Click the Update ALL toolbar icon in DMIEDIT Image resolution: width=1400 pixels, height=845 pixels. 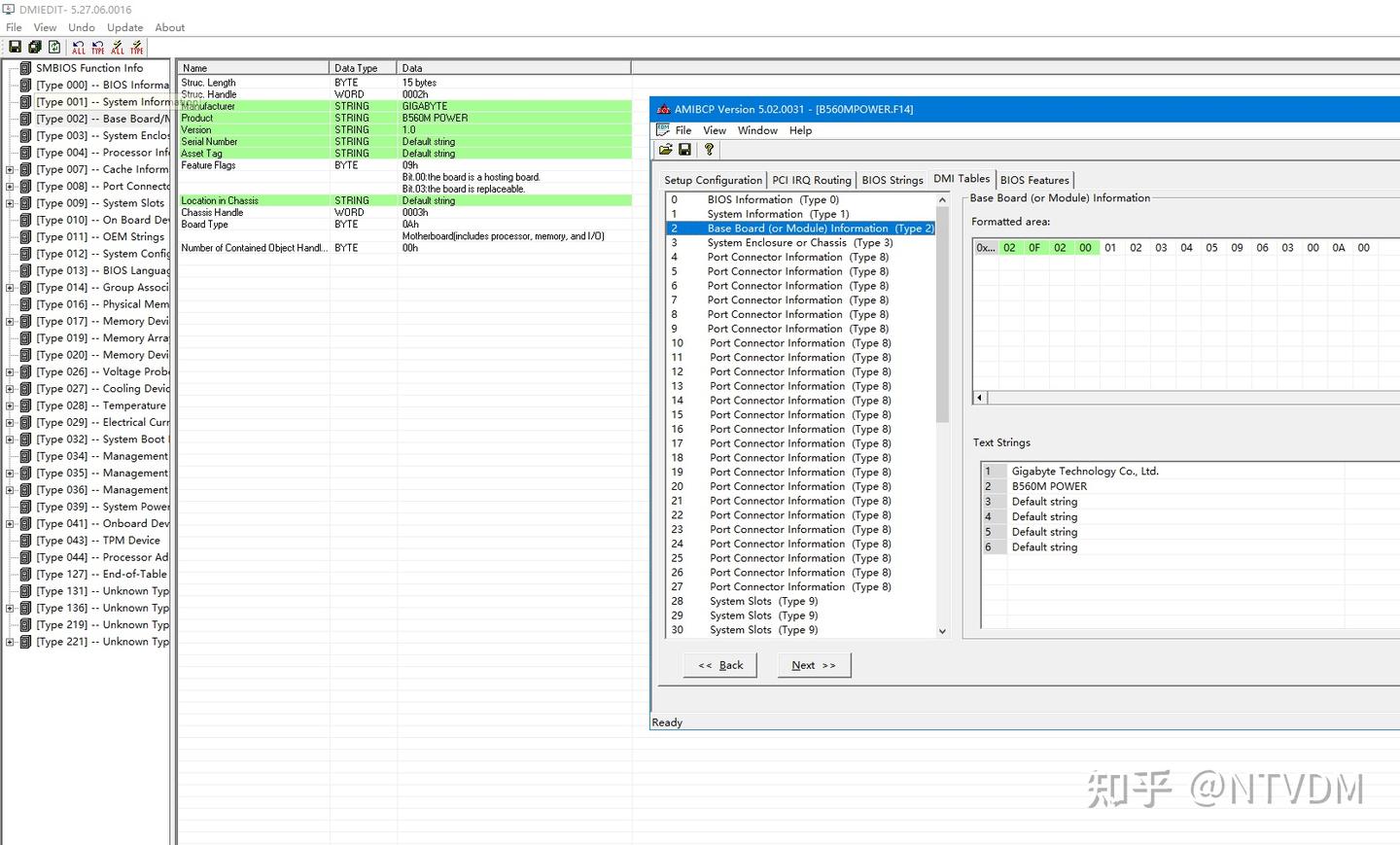pyautogui.click(x=118, y=47)
